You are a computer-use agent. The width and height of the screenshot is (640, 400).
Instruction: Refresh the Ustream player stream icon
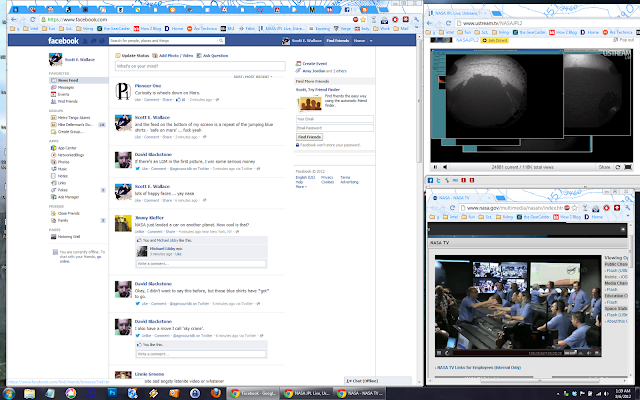[x=618, y=167]
